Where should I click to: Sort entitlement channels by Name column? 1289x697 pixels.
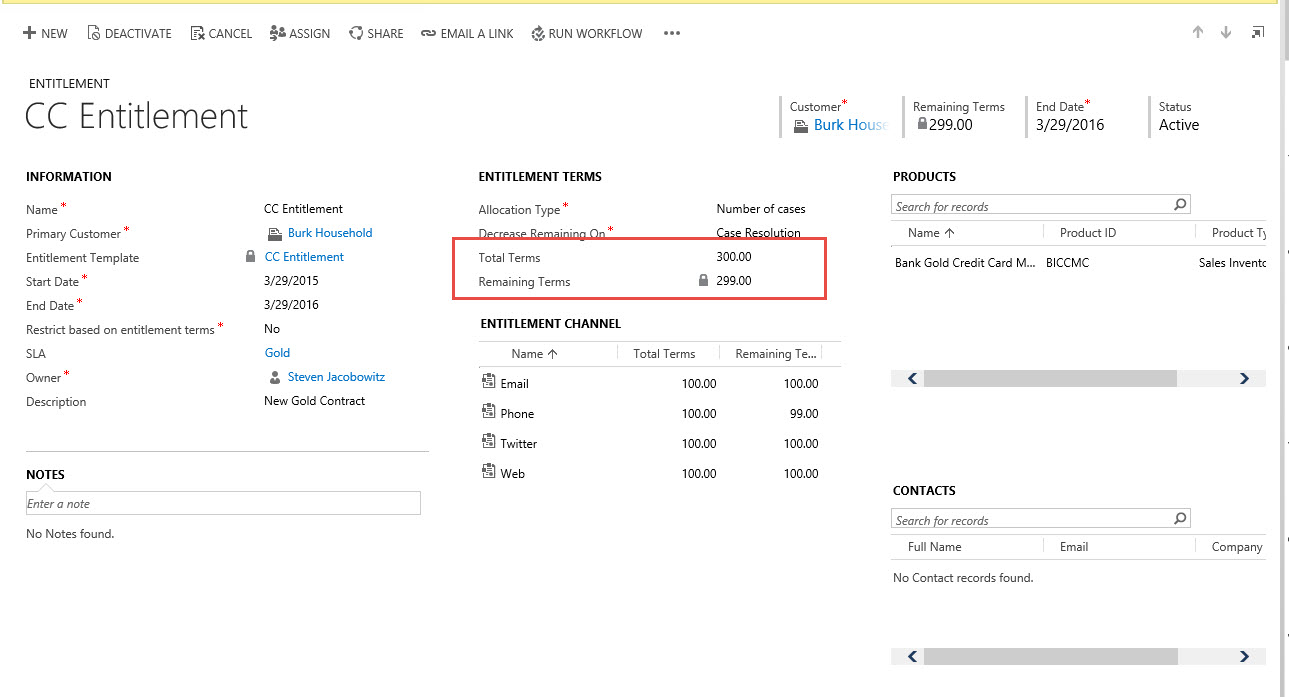point(534,354)
